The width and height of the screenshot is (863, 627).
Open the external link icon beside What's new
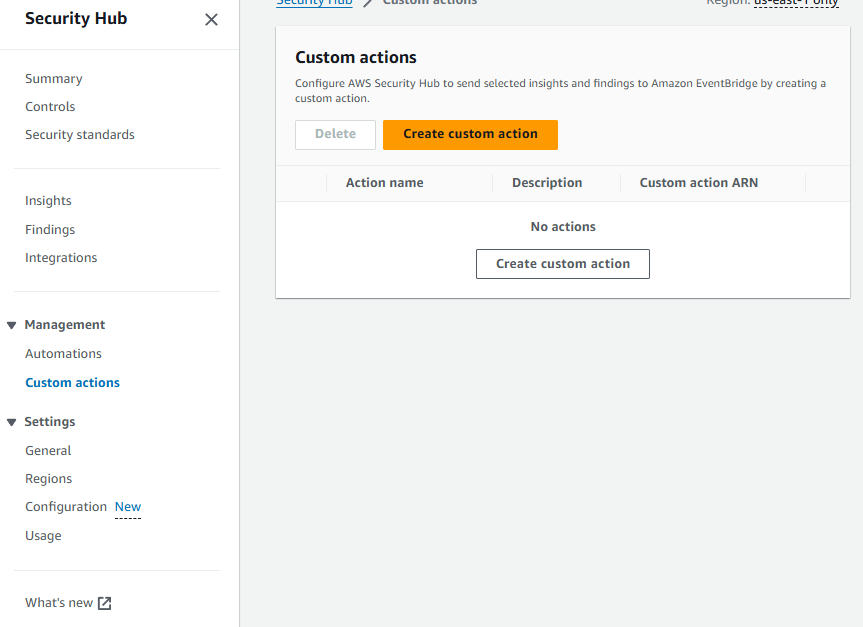(105, 603)
